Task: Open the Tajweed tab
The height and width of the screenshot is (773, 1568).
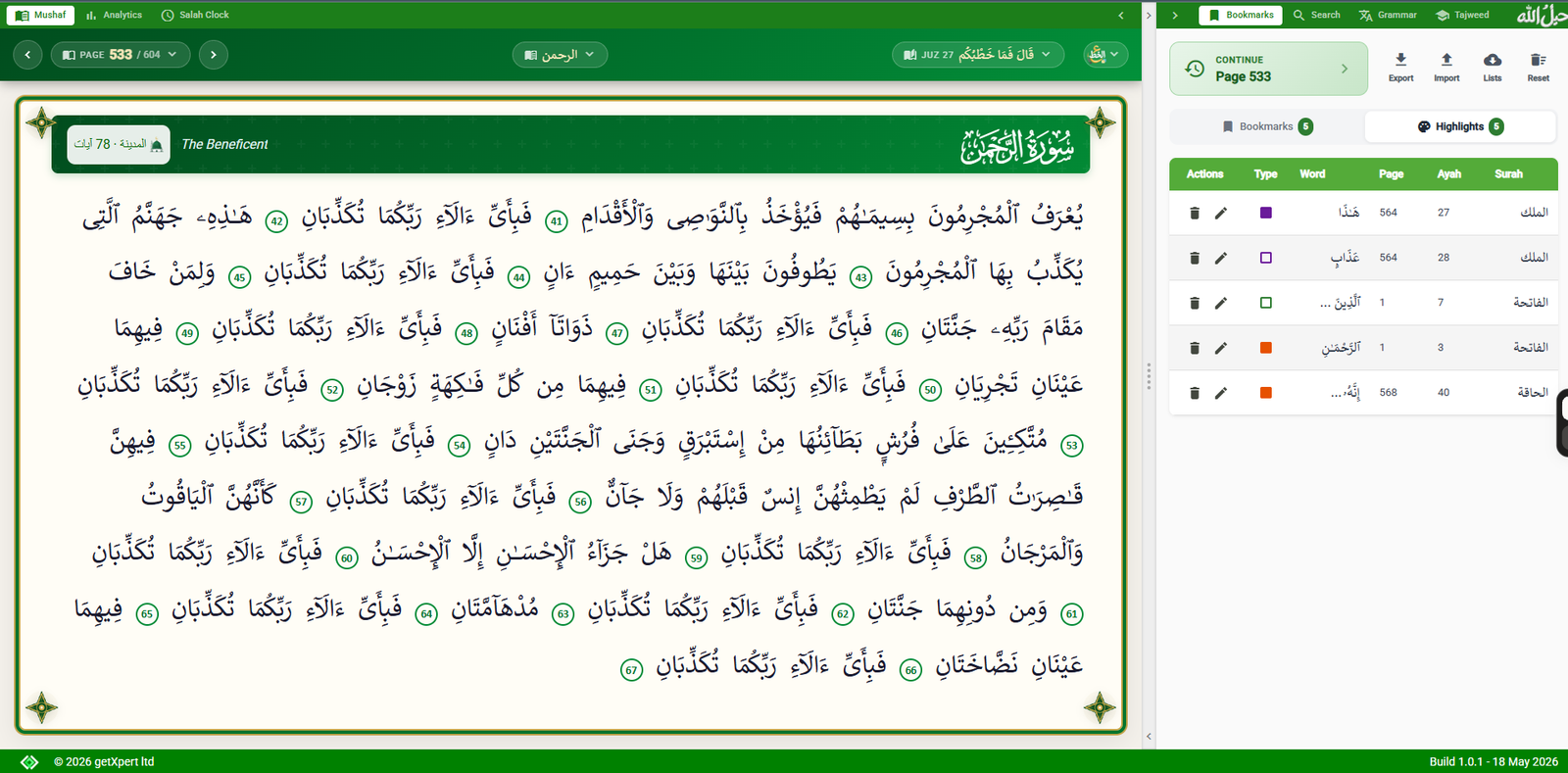Action: pos(1462,15)
